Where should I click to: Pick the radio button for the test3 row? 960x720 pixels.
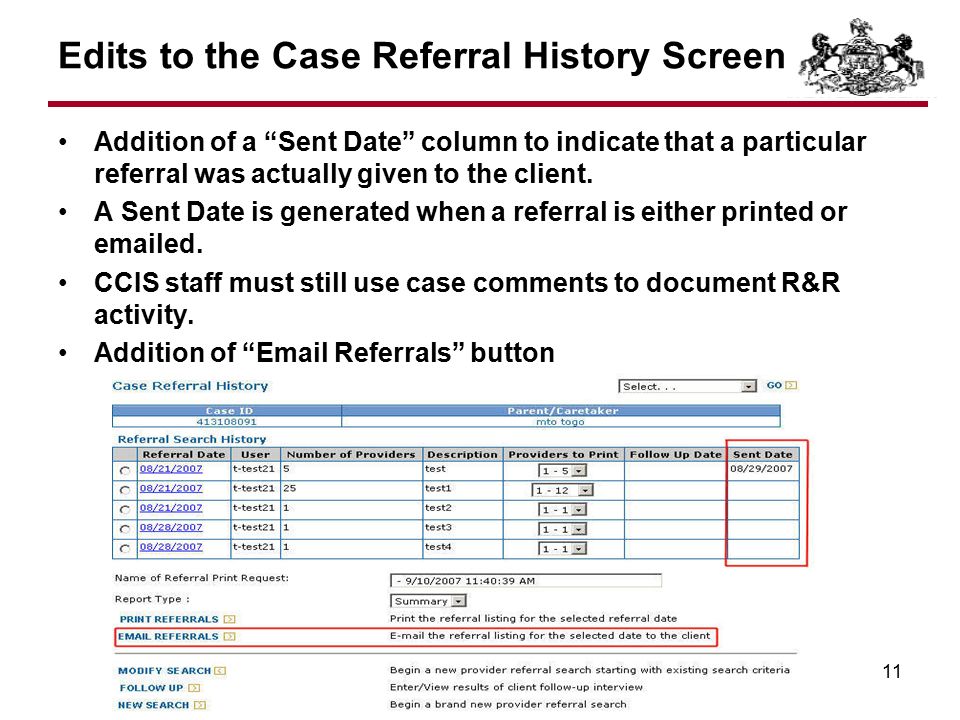[125, 529]
